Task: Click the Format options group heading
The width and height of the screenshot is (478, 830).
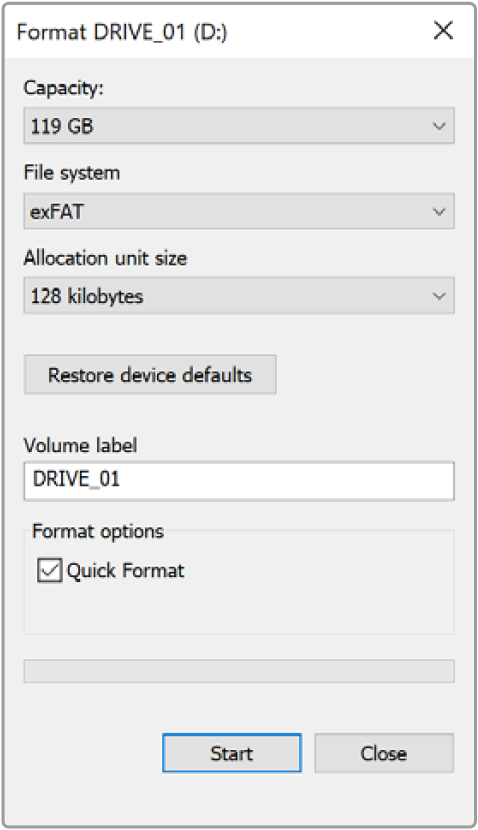Action: pos(98,531)
